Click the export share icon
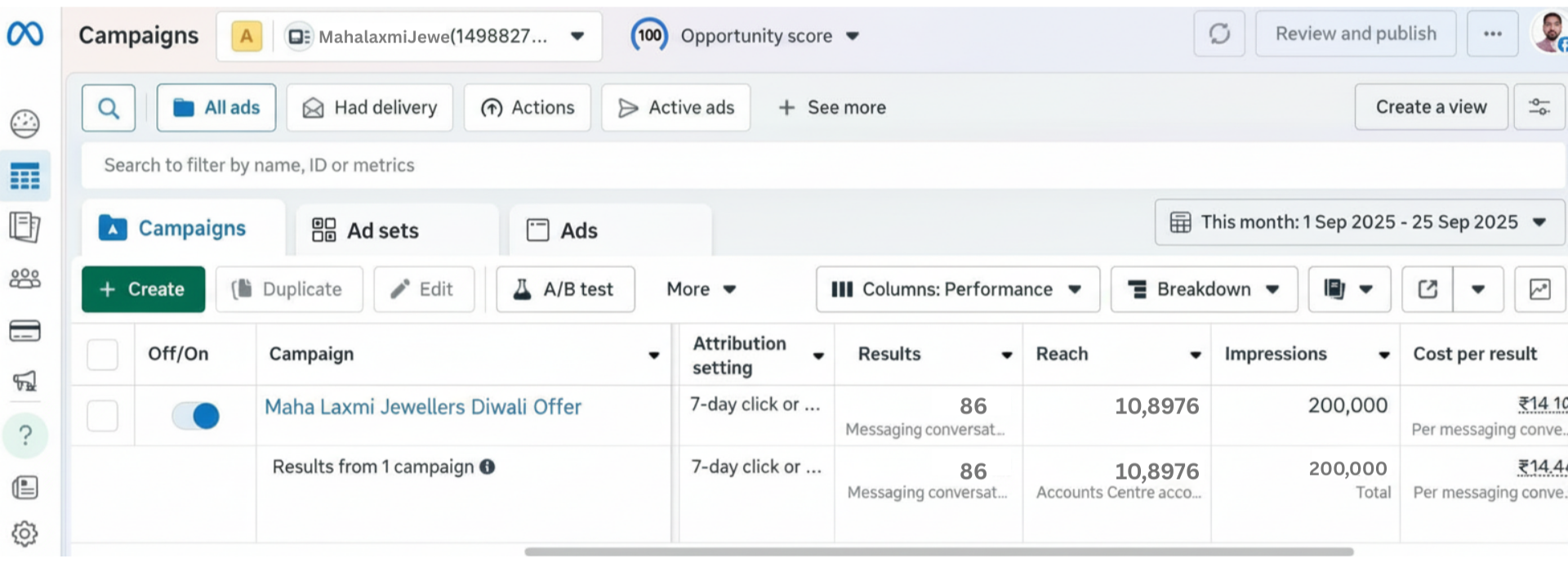 (1428, 289)
